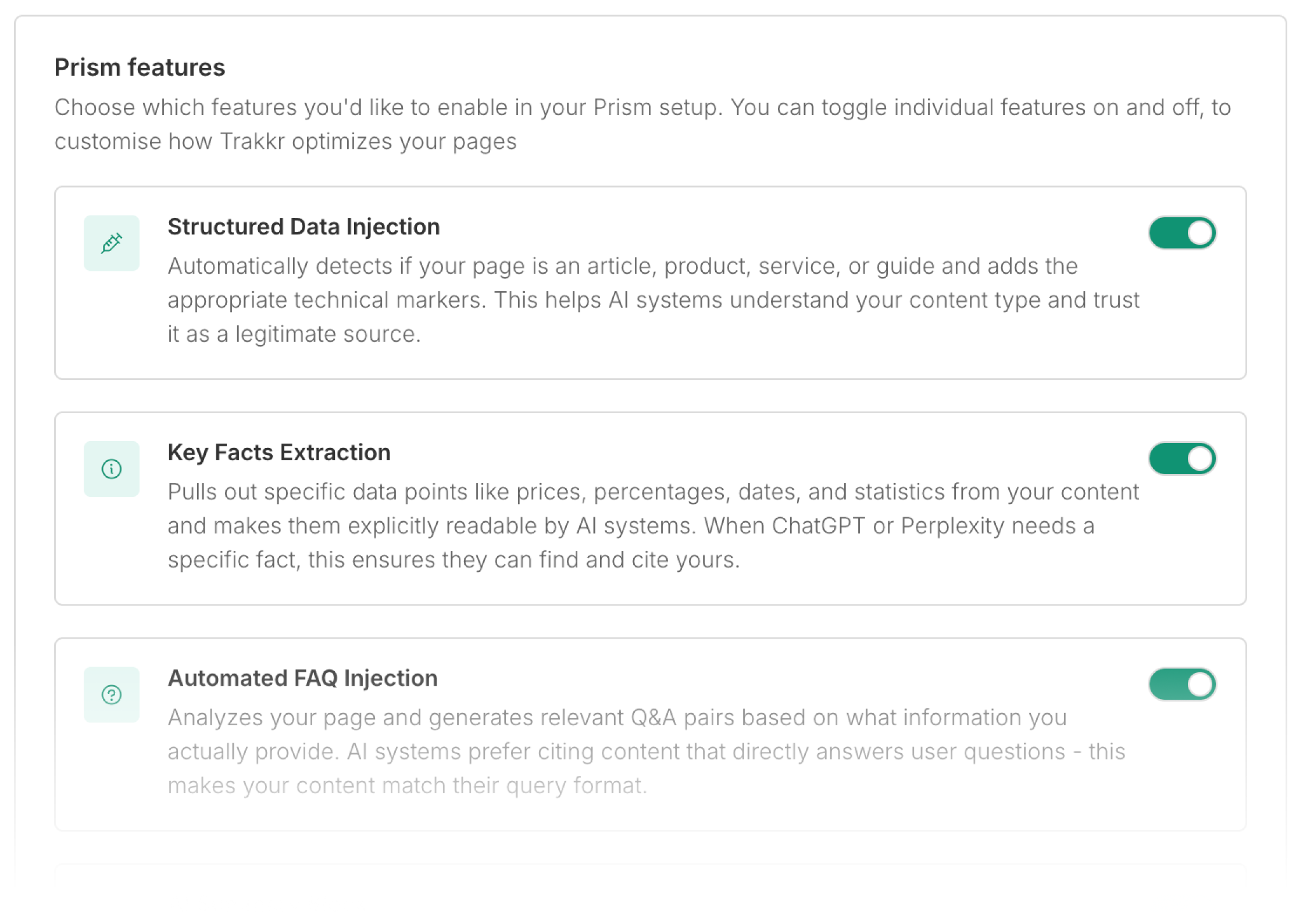This screenshot has width=1303, height=924.
Task: Click the Q&A text in FAQ description
Action: 654,717
